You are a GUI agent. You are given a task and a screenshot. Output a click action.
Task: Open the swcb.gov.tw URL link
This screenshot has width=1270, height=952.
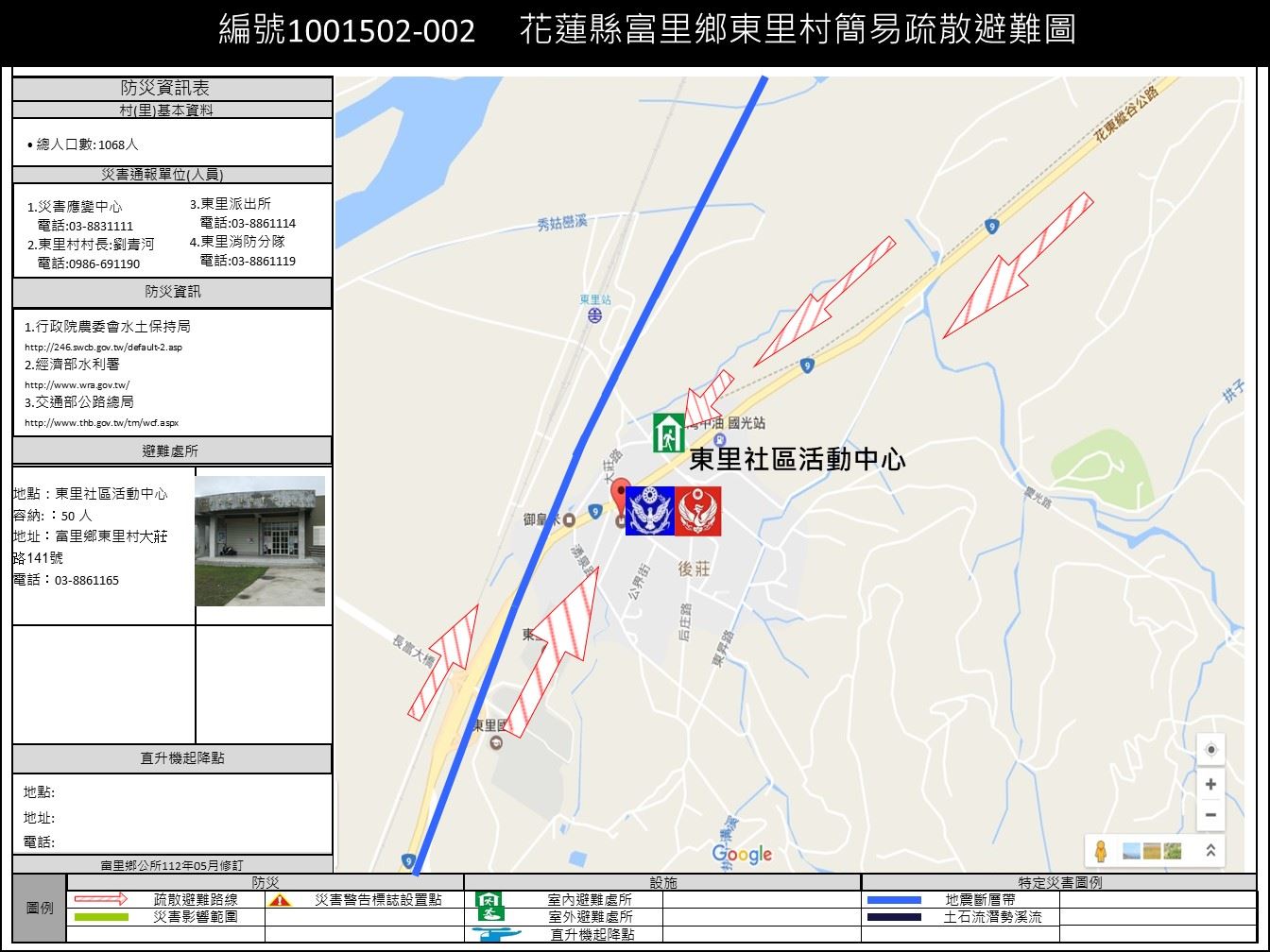[x=103, y=347]
